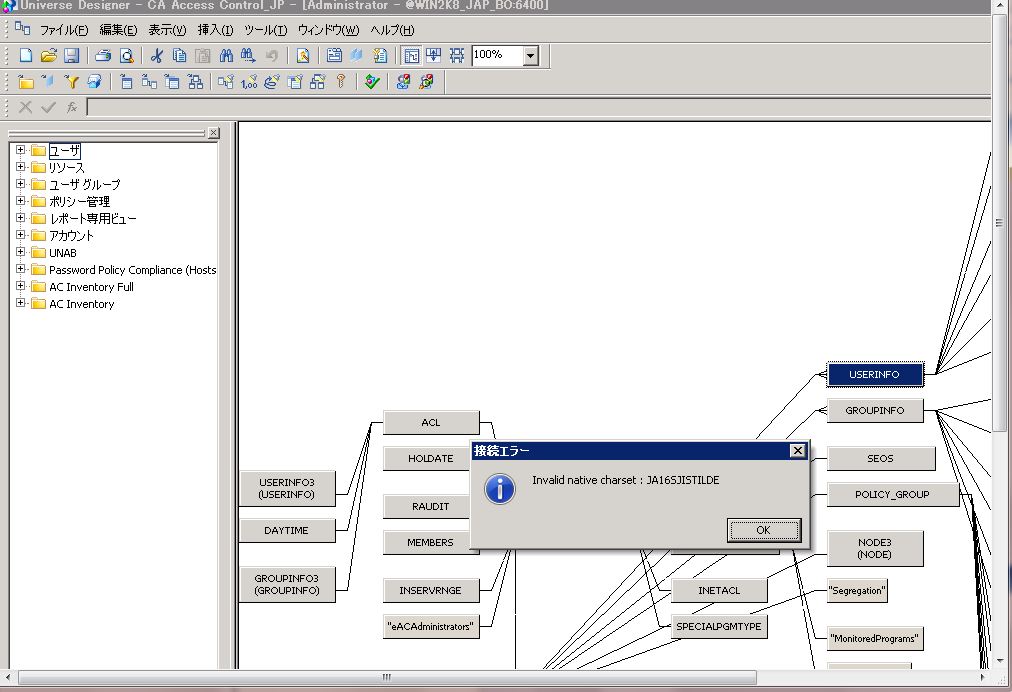The height and width of the screenshot is (692, 1012).
Task: Click the Insert Class folder icon
Action: click(26, 82)
